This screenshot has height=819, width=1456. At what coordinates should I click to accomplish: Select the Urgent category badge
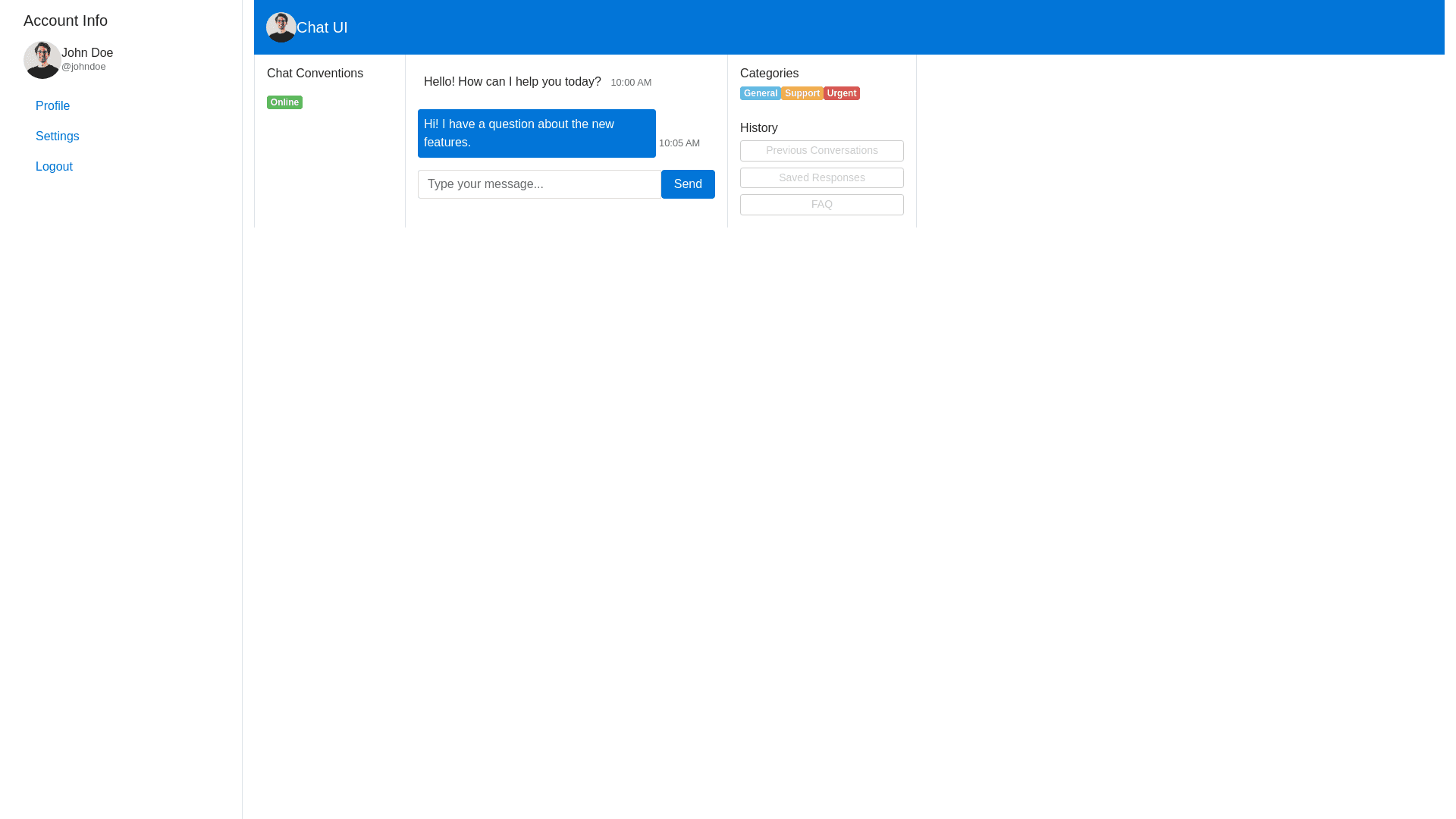pos(841,93)
